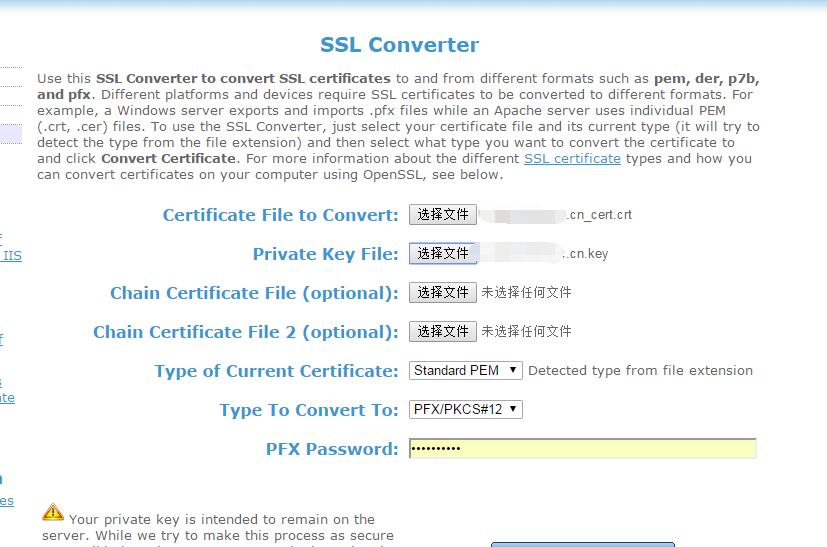Click the Type To Convert To label
The image size is (827, 547).
(309, 410)
